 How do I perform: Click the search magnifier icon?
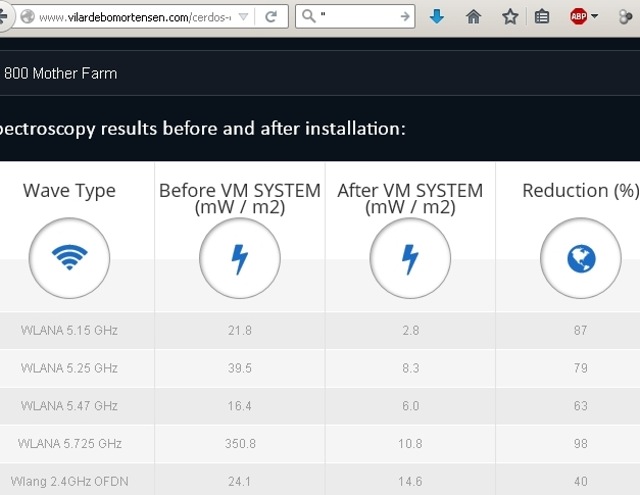tap(309, 16)
